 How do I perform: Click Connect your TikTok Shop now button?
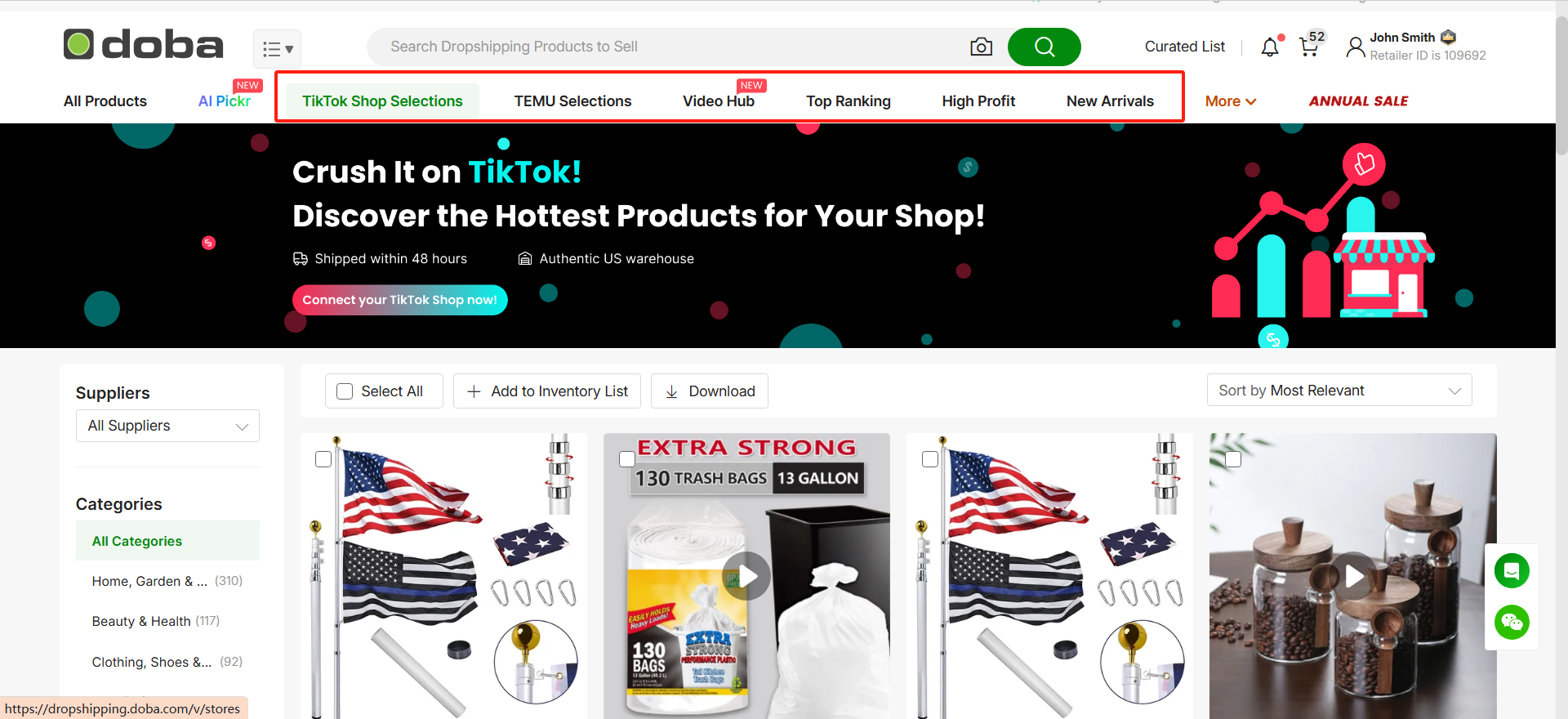[400, 300]
